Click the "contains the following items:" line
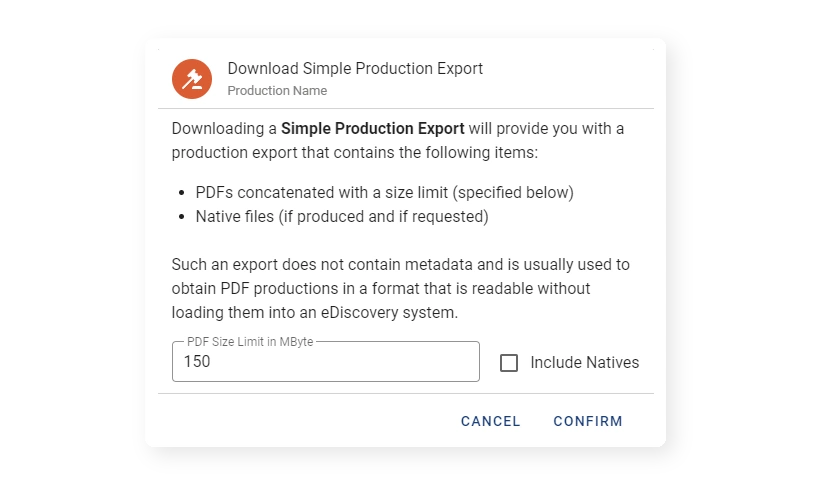Viewport: 813px width, 496px height. (x=354, y=153)
